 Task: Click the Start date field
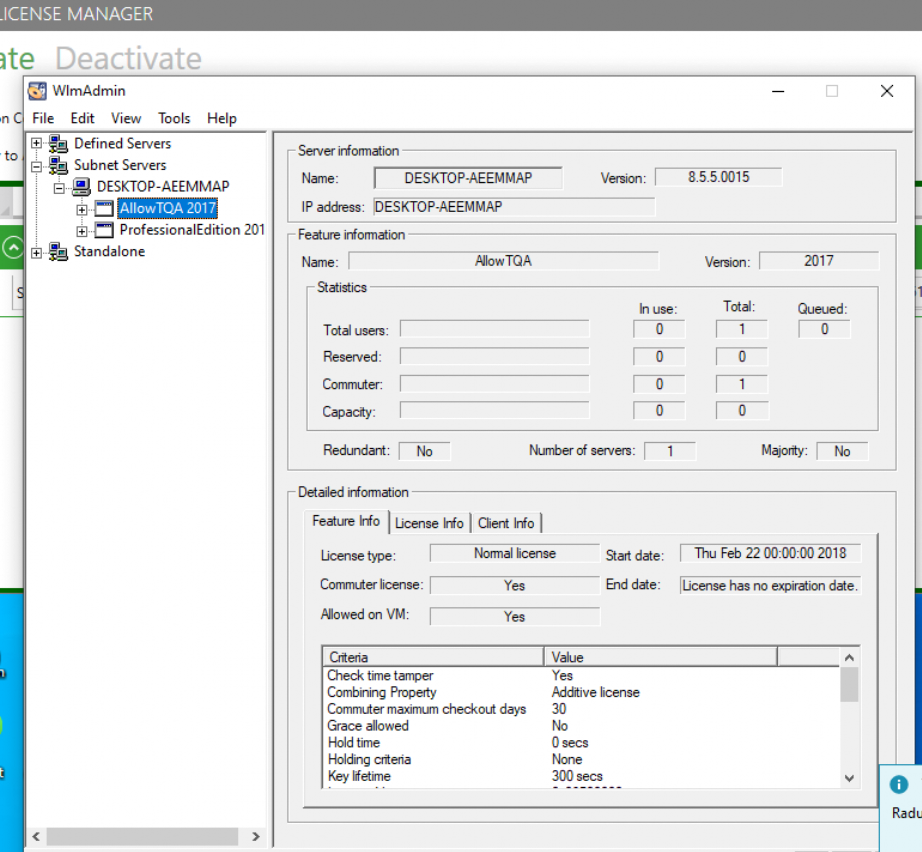770,553
